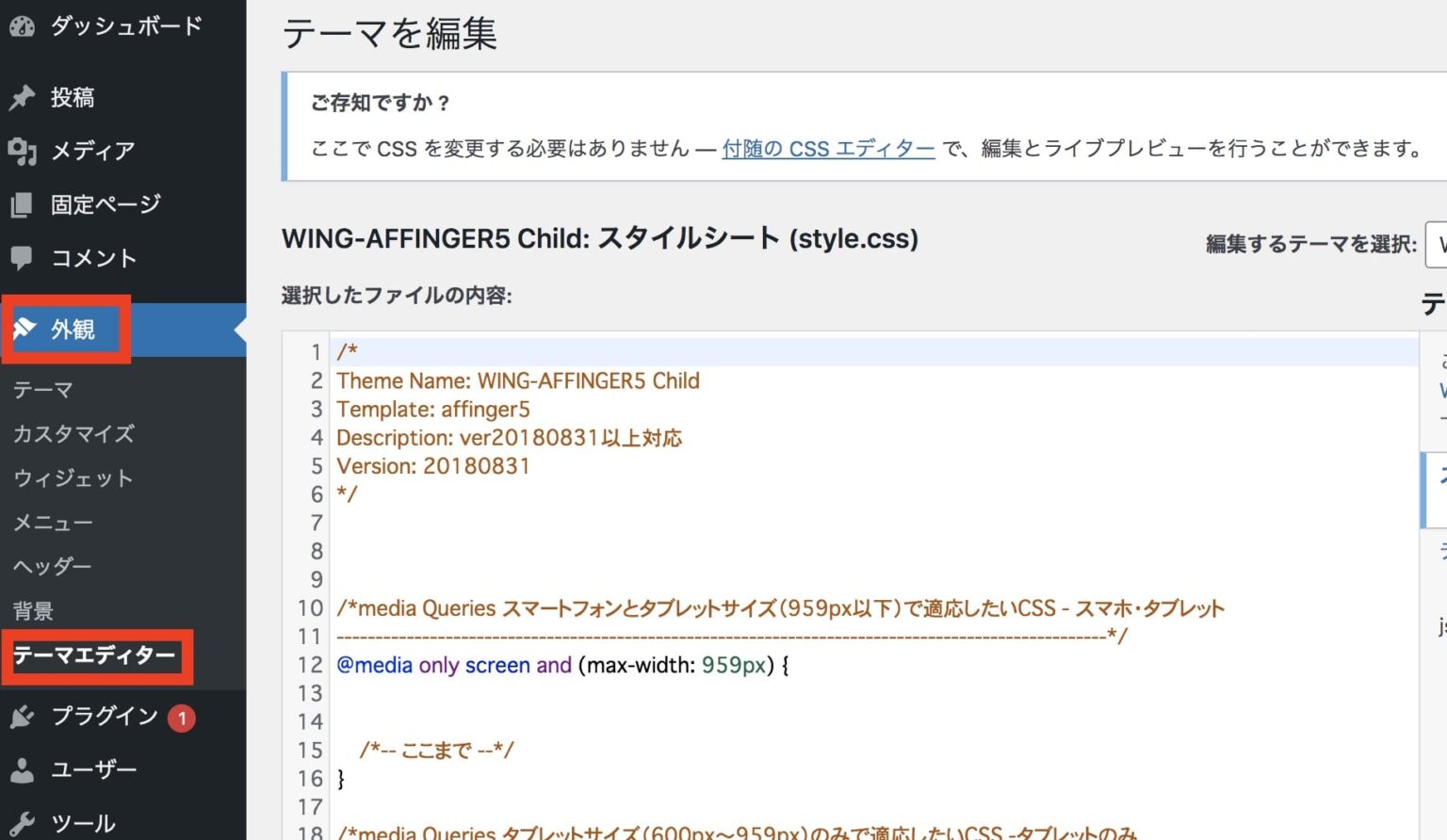This screenshot has height=840, width=1447.
Task: Open the プラグイン (Plugins) plug icon
Action: coord(24,716)
